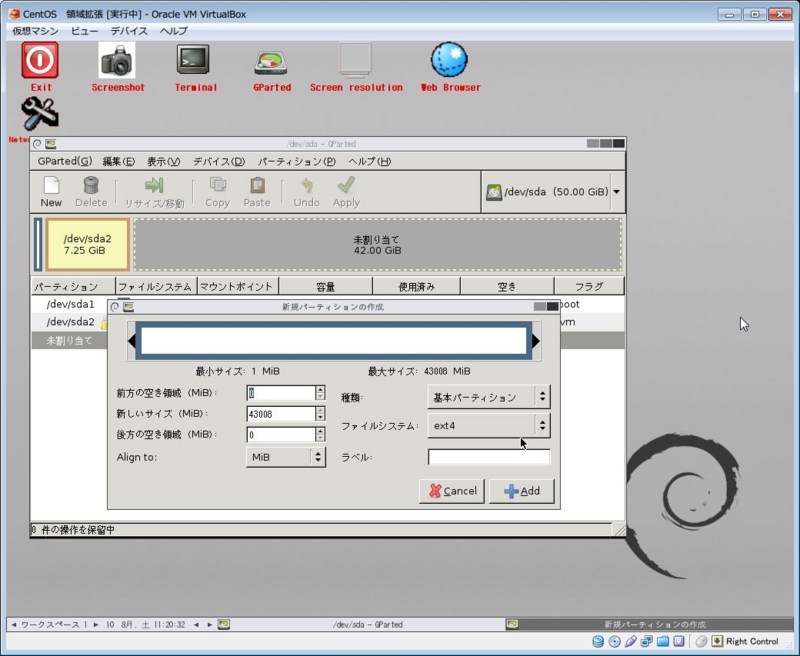Open the ヘルプ(H) menu in GParted
The height and width of the screenshot is (656, 800).
point(369,161)
